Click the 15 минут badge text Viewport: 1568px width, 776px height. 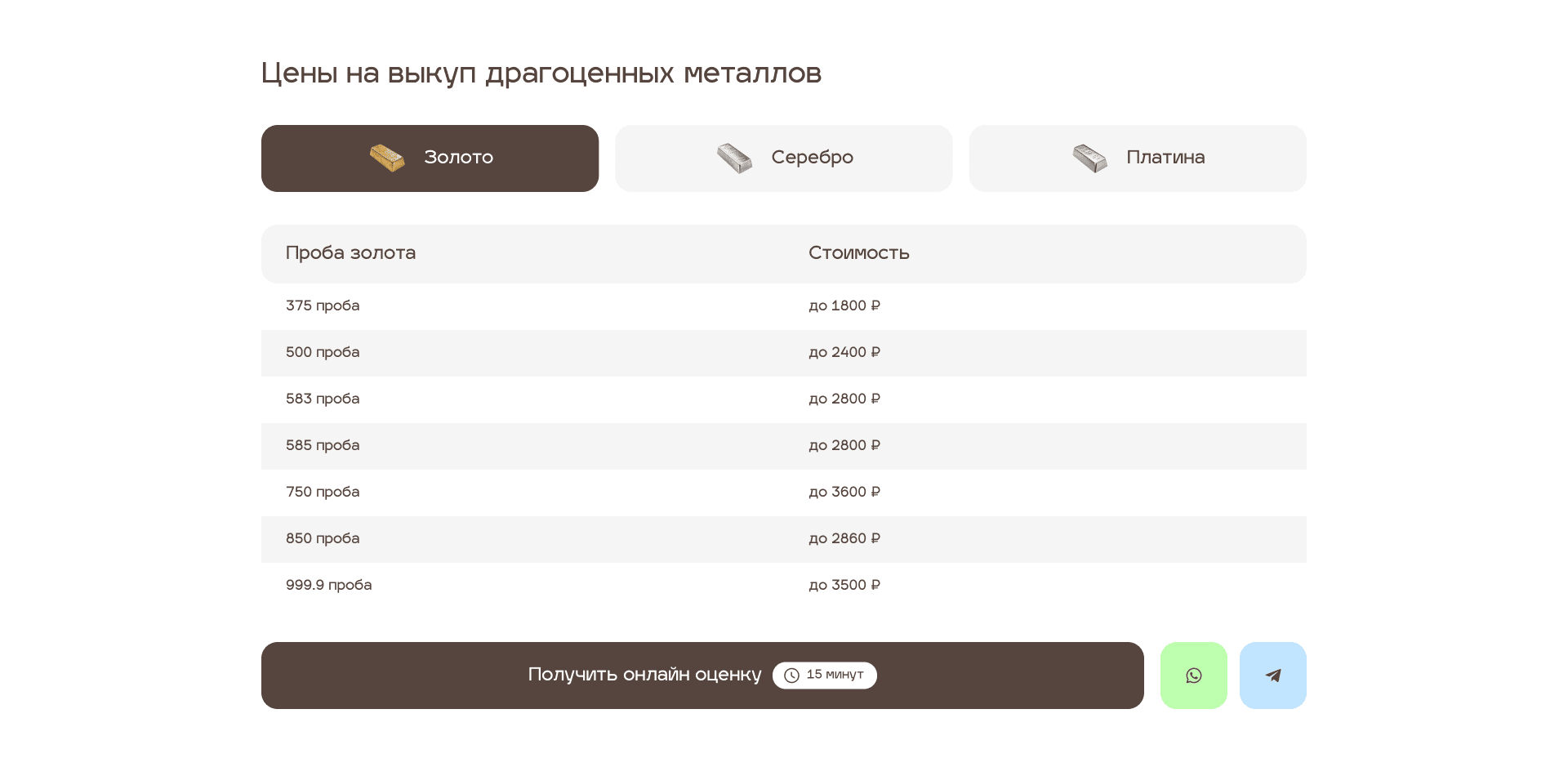[835, 675]
